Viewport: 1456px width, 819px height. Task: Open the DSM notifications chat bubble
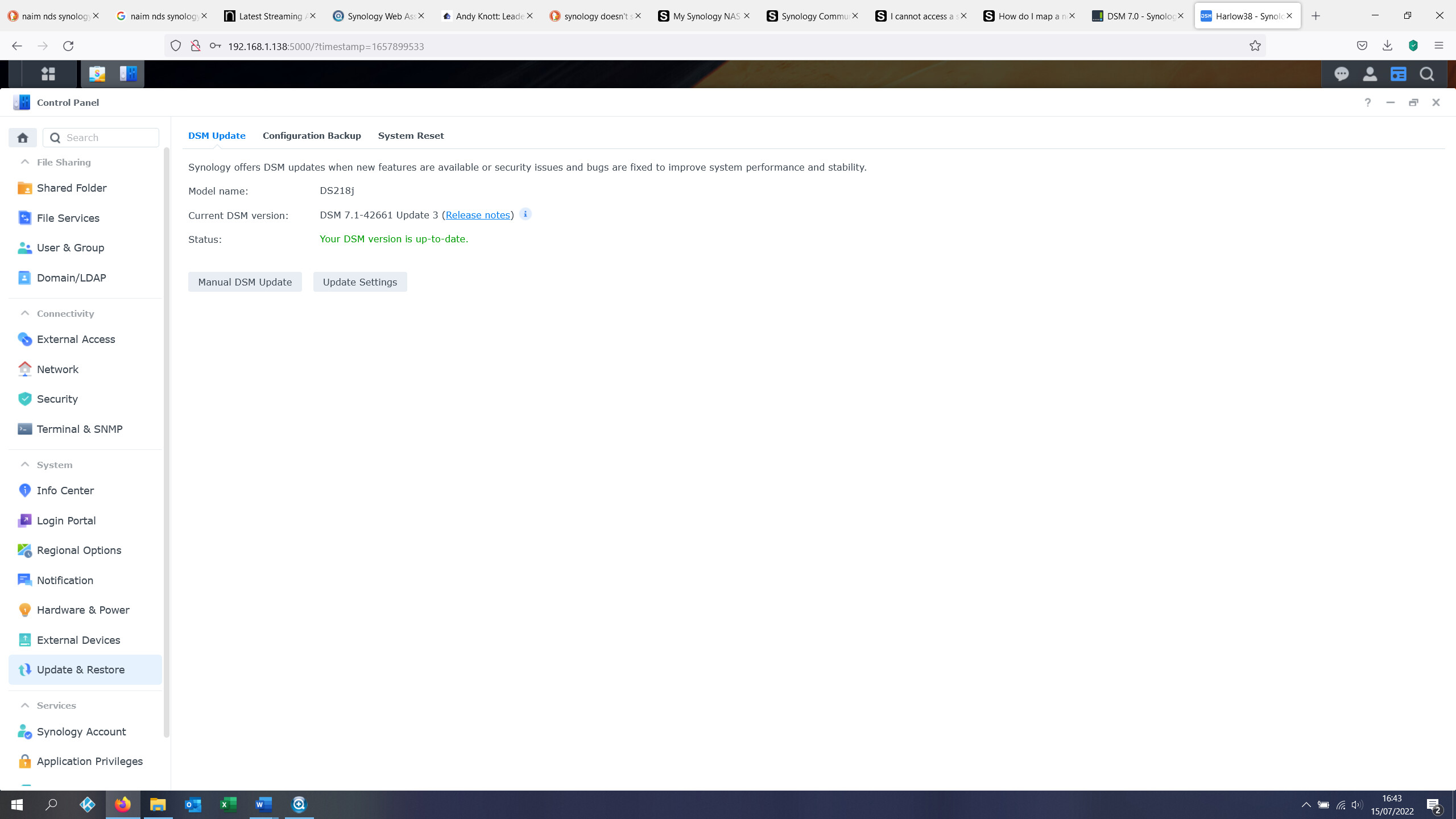coord(1342,74)
